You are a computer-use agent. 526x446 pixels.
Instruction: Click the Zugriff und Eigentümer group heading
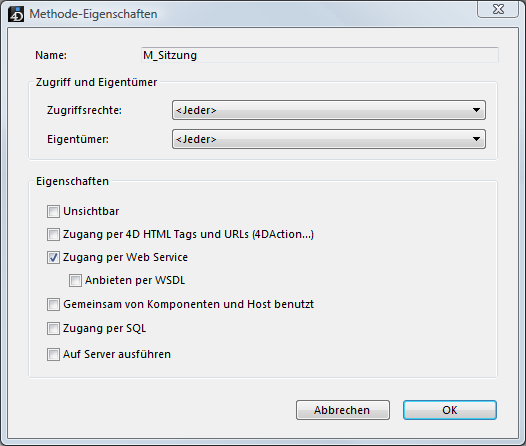[96, 82]
